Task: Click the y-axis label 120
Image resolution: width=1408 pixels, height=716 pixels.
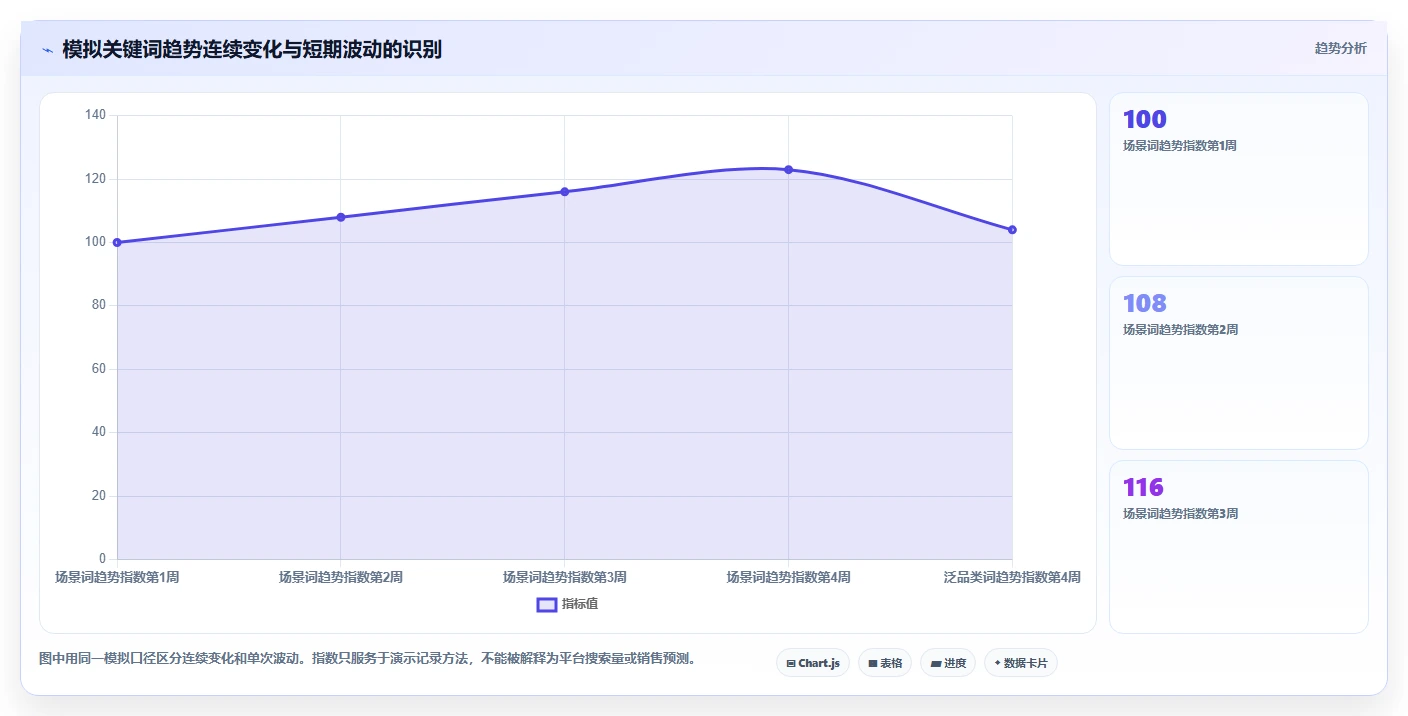Action: [95, 179]
